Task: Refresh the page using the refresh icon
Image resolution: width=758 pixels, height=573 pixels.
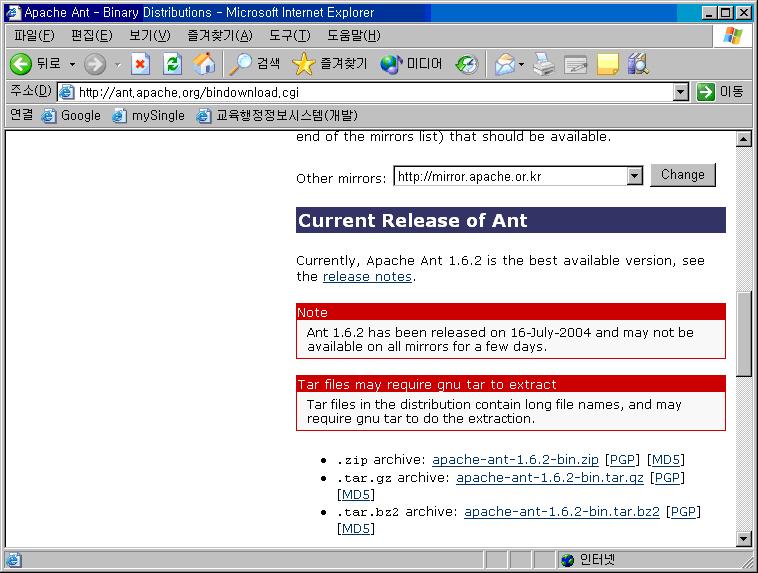Action: pos(173,64)
